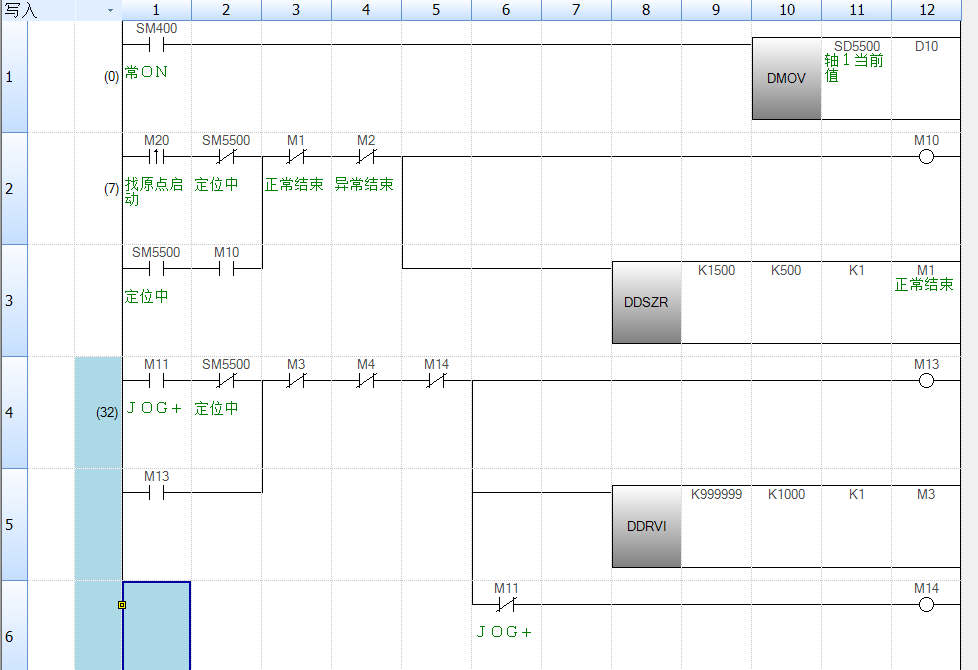The height and width of the screenshot is (670, 978).
Task: Click the M4 normally-closed contact
Action: [x=366, y=381]
